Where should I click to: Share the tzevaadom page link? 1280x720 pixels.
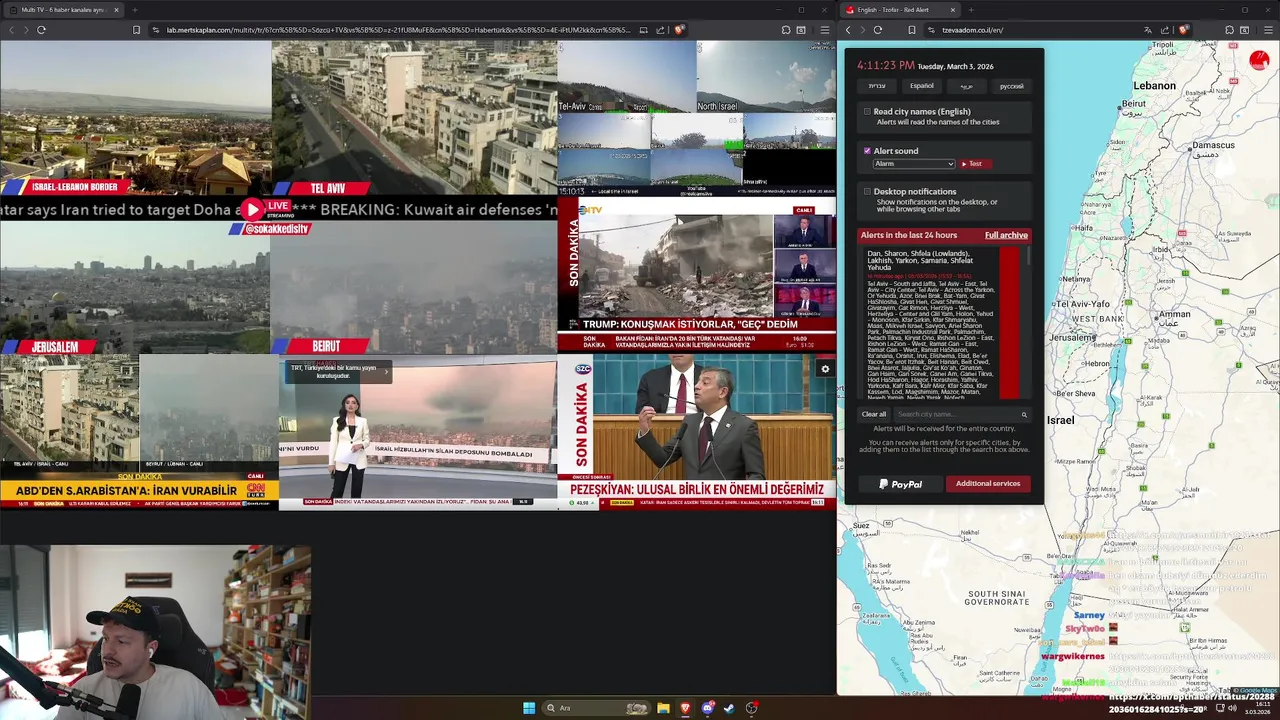pyautogui.click(x=1165, y=30)
